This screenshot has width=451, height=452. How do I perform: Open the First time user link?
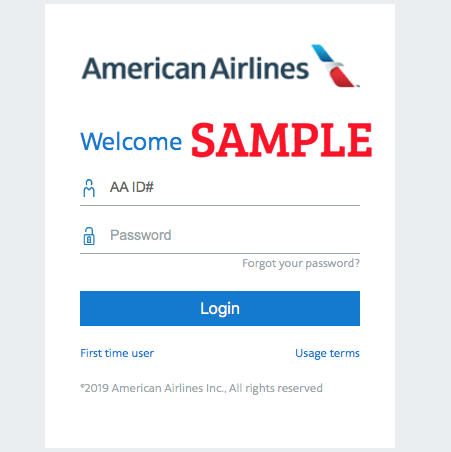point(117,353)
